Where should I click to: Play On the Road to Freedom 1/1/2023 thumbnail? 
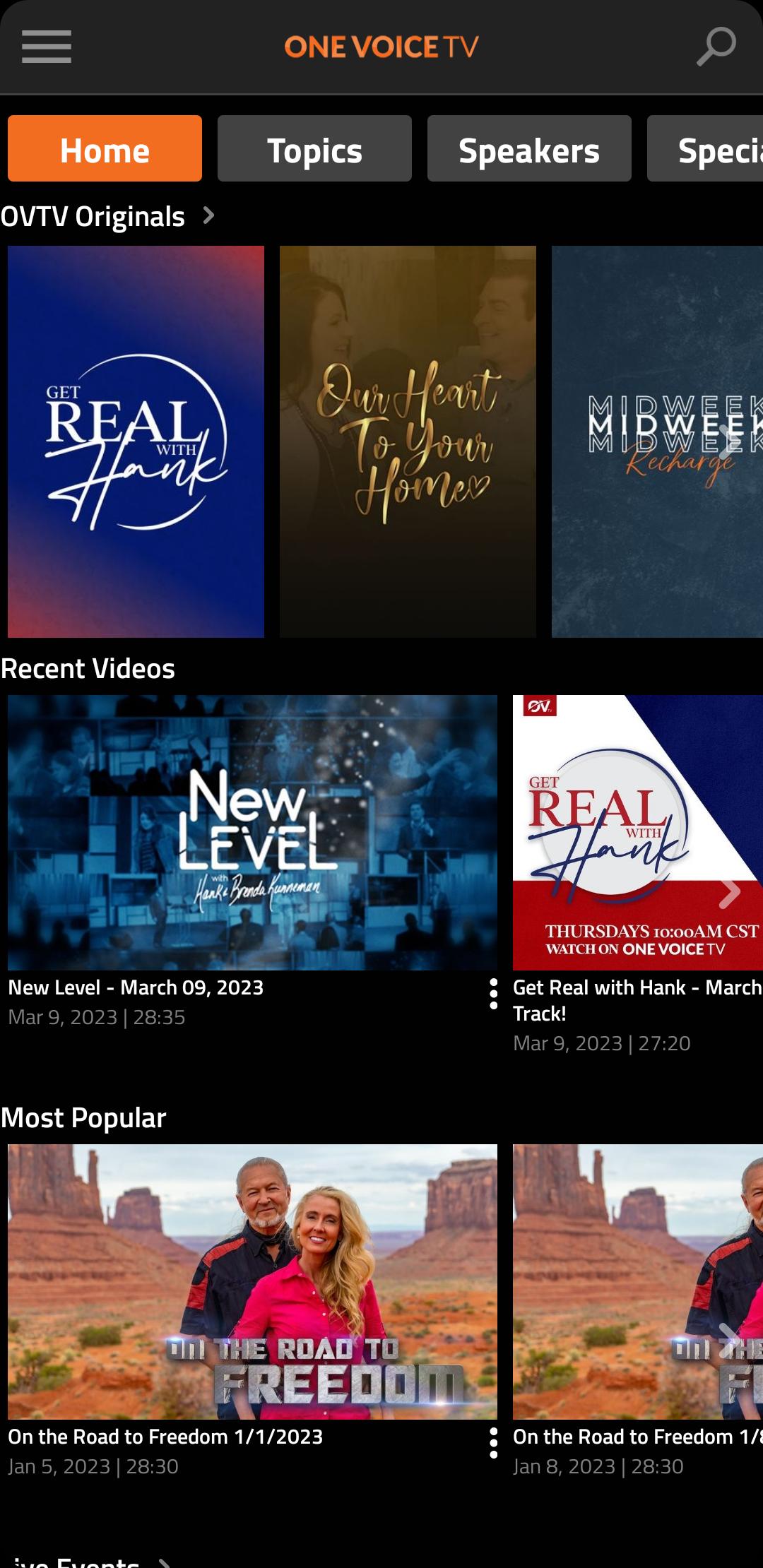252,1282
